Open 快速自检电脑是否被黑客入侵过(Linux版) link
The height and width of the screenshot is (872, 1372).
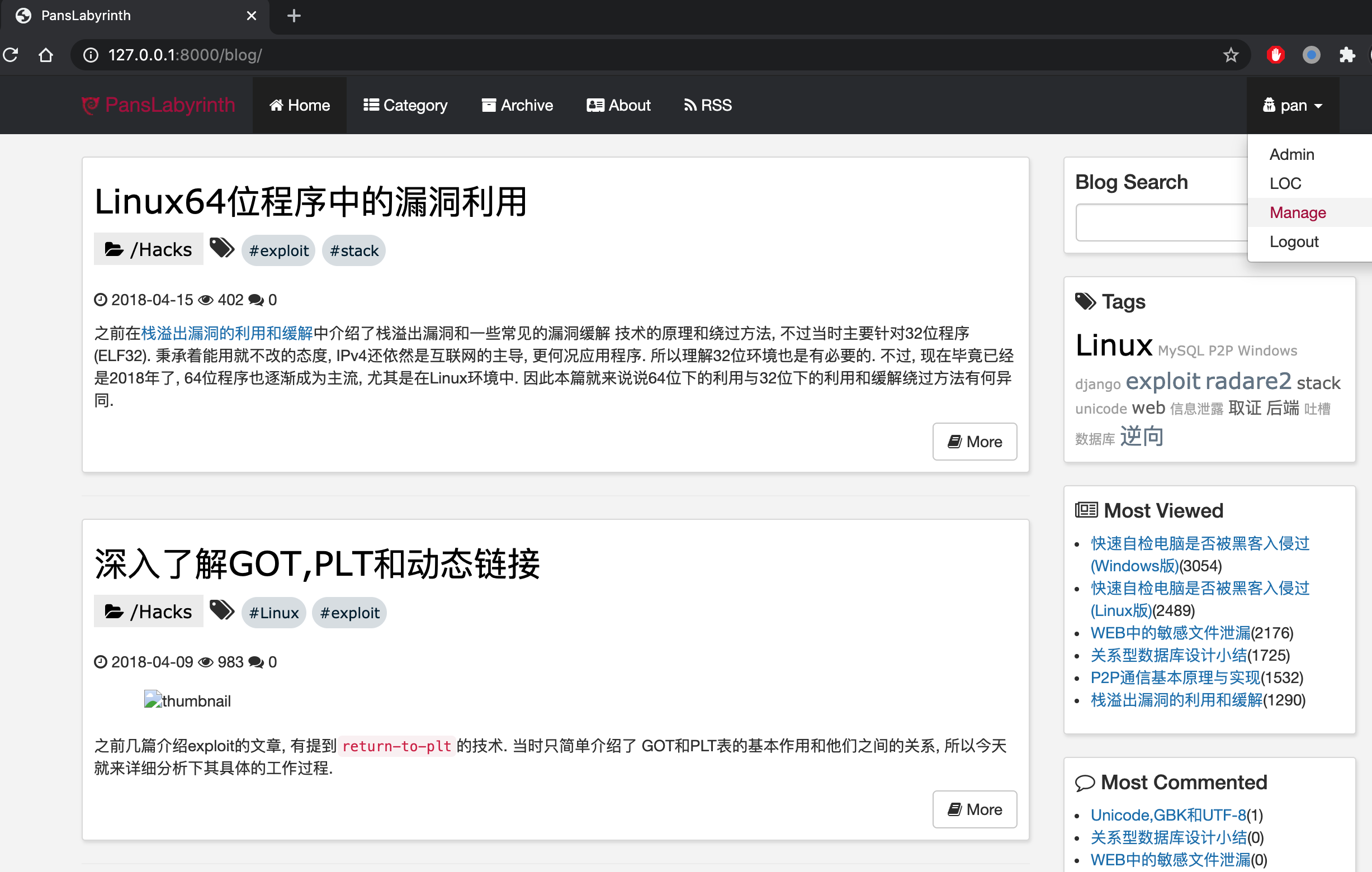1200,599
